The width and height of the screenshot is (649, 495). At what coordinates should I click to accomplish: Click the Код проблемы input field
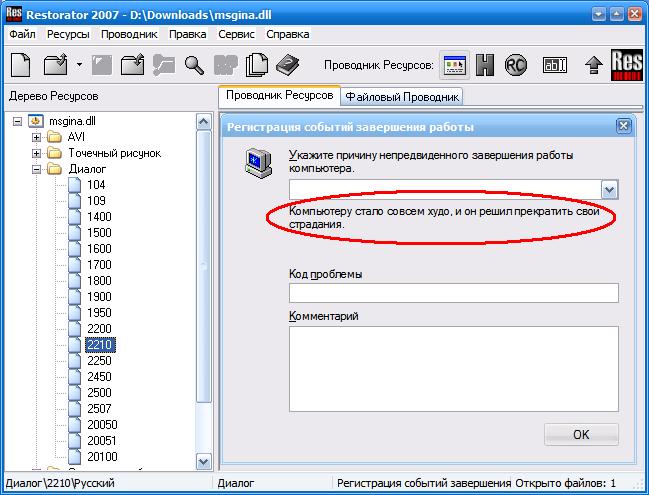pyautogui.click(x=454, y=293)
